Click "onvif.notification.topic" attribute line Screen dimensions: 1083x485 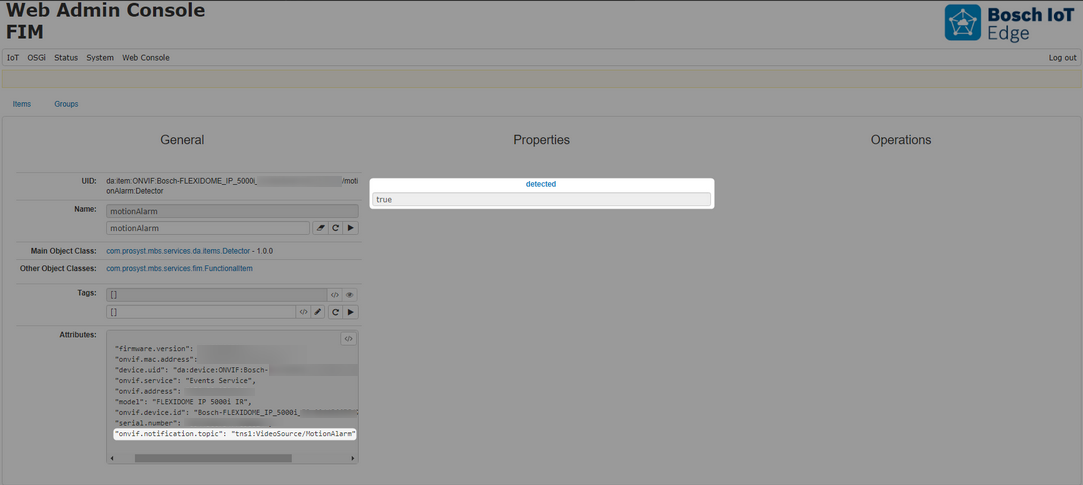coord(235,434)
